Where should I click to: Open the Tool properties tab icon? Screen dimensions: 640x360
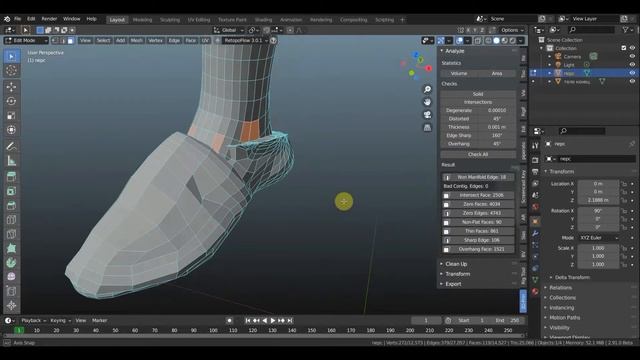click(x=535, y=146)
